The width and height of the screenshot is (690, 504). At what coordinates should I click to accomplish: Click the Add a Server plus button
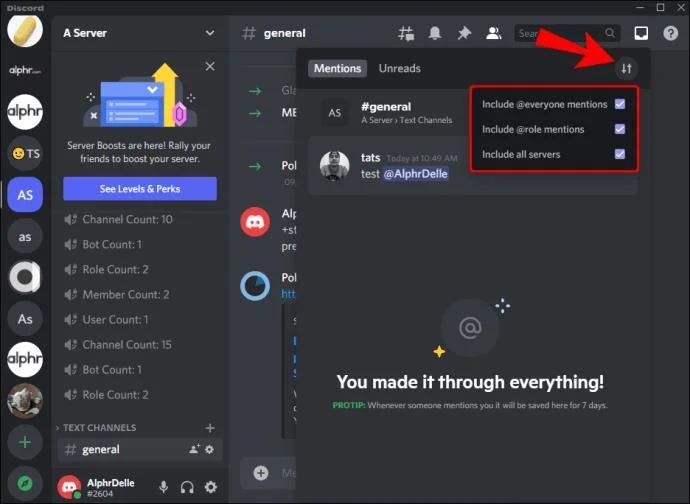click(25, 441)
